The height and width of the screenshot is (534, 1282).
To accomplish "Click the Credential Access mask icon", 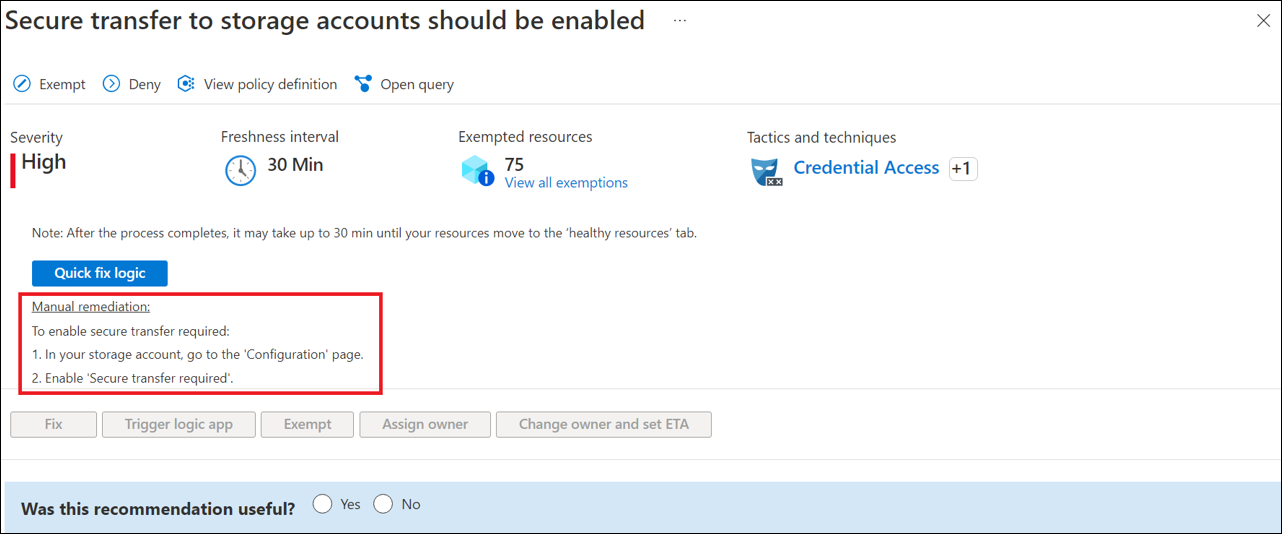I will point(766,171).
